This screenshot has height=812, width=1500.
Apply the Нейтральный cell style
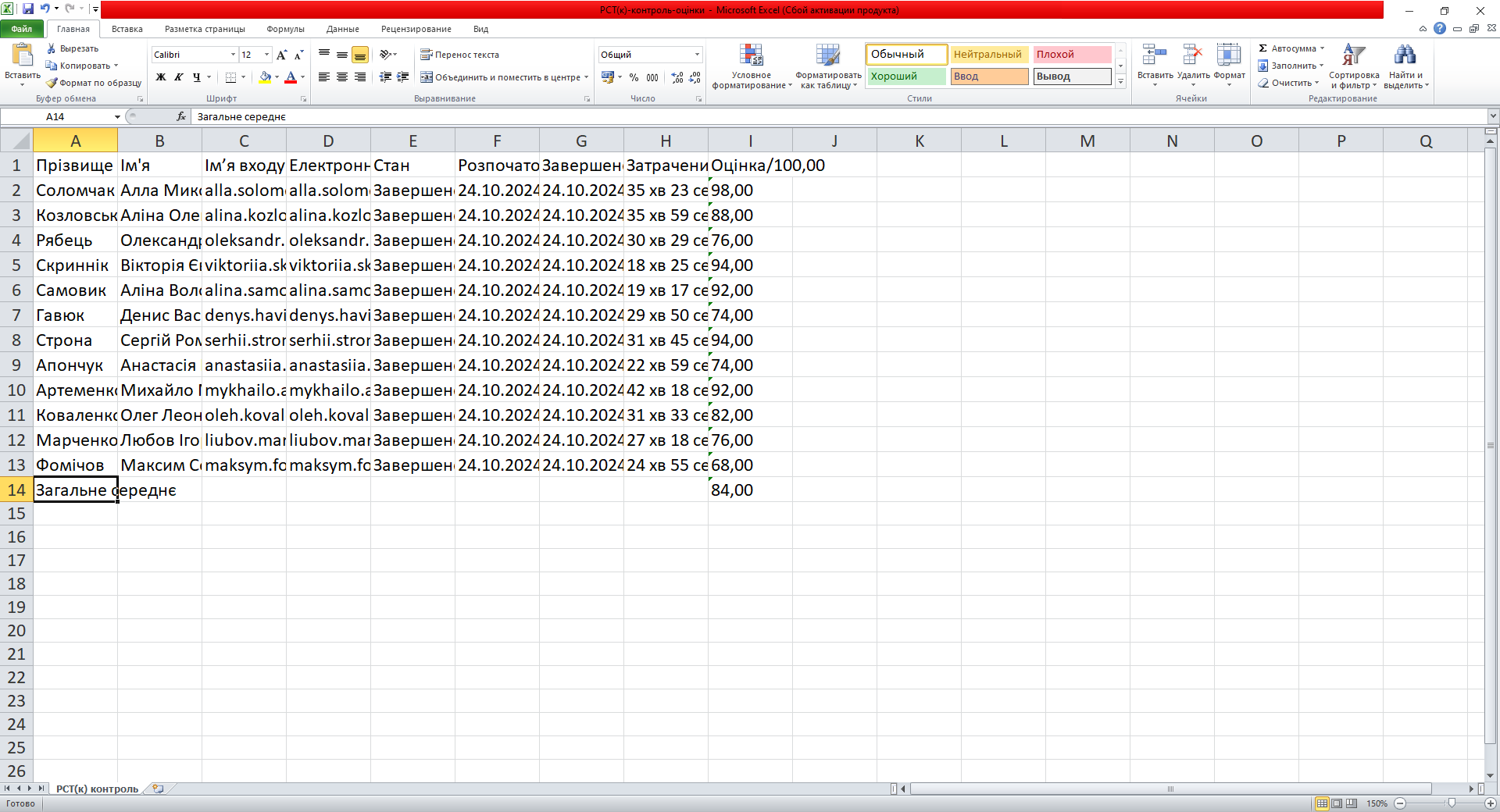987,55
